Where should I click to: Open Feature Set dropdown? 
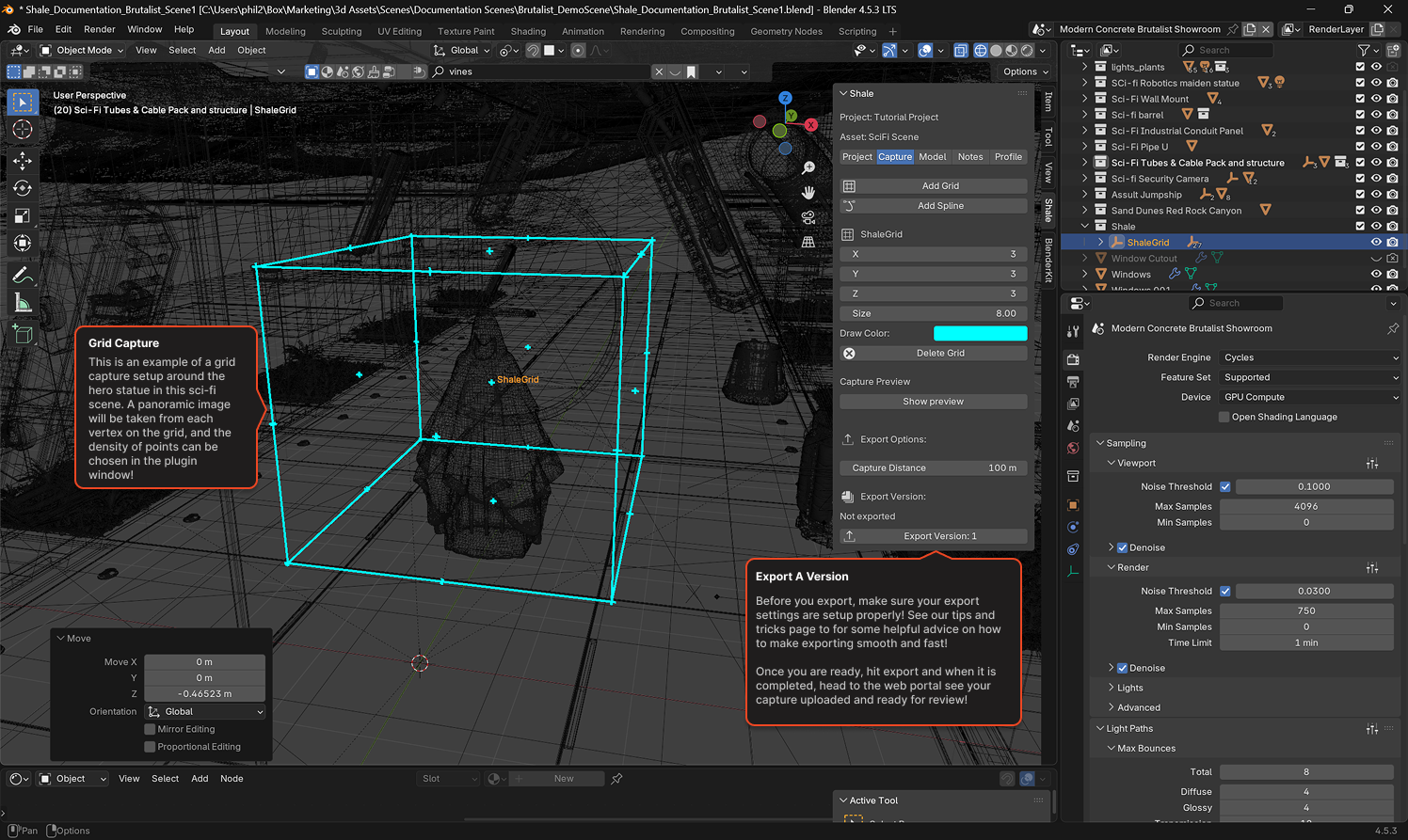pyautogui.click(x=1309, y=377)
